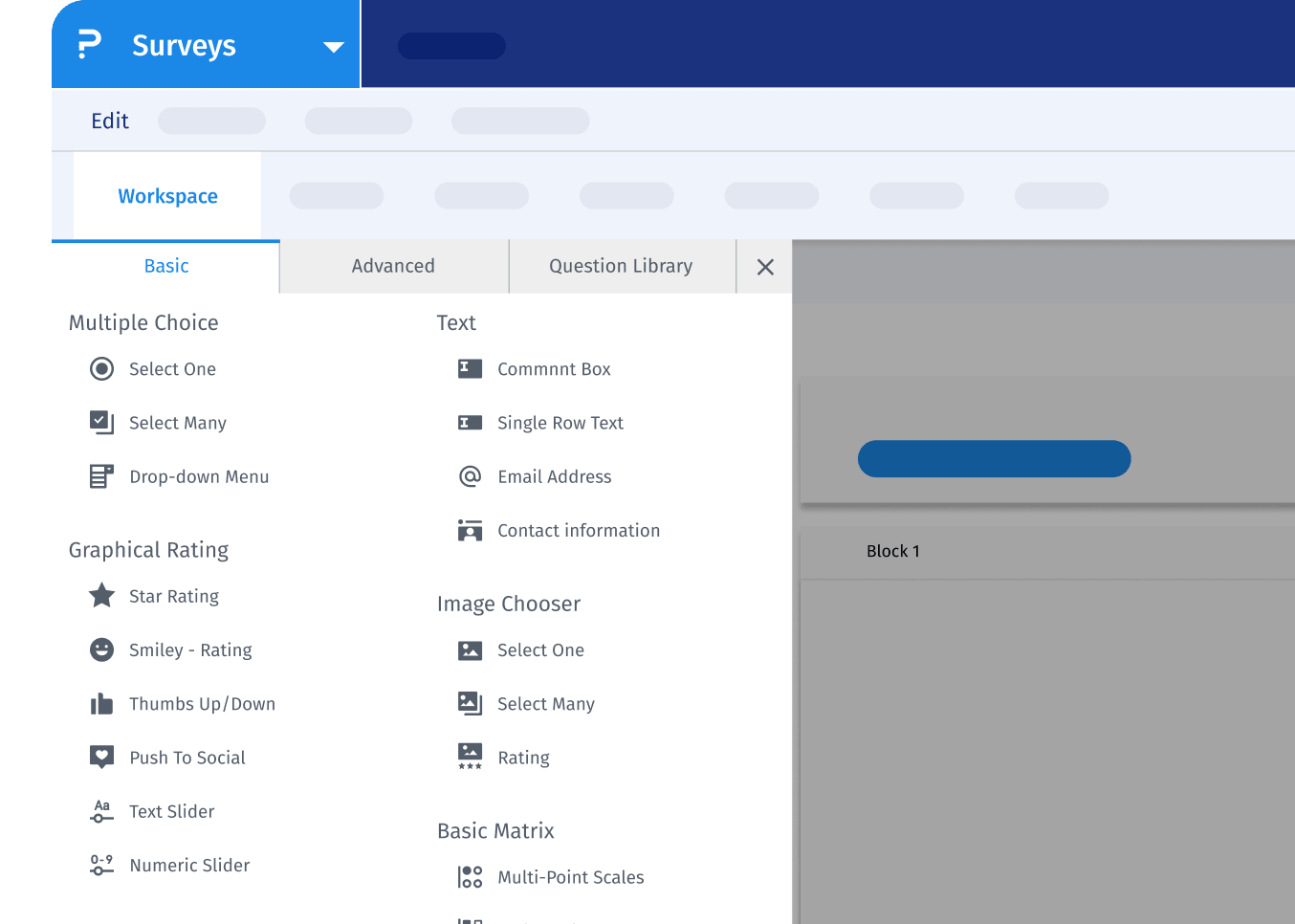Click the Contact information icon
This screenshot has width=1295, height=924.
470,530
